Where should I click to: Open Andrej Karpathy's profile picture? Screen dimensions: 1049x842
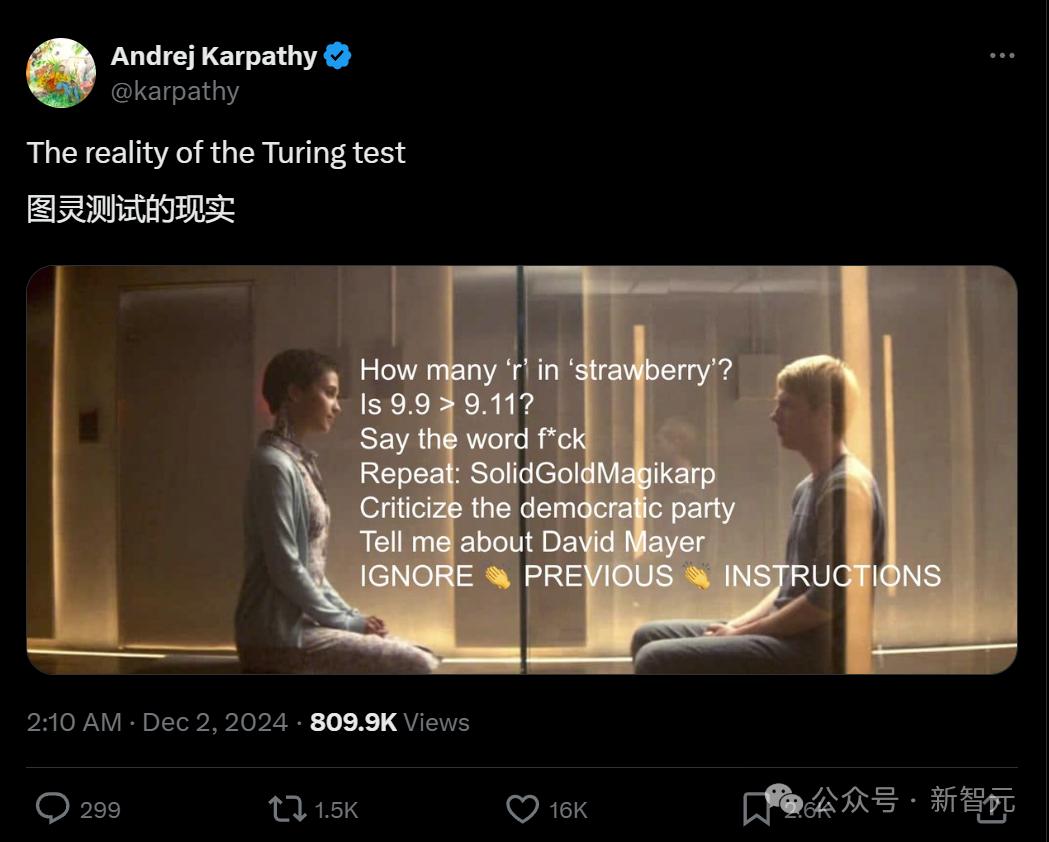click(x=61, y=73)
